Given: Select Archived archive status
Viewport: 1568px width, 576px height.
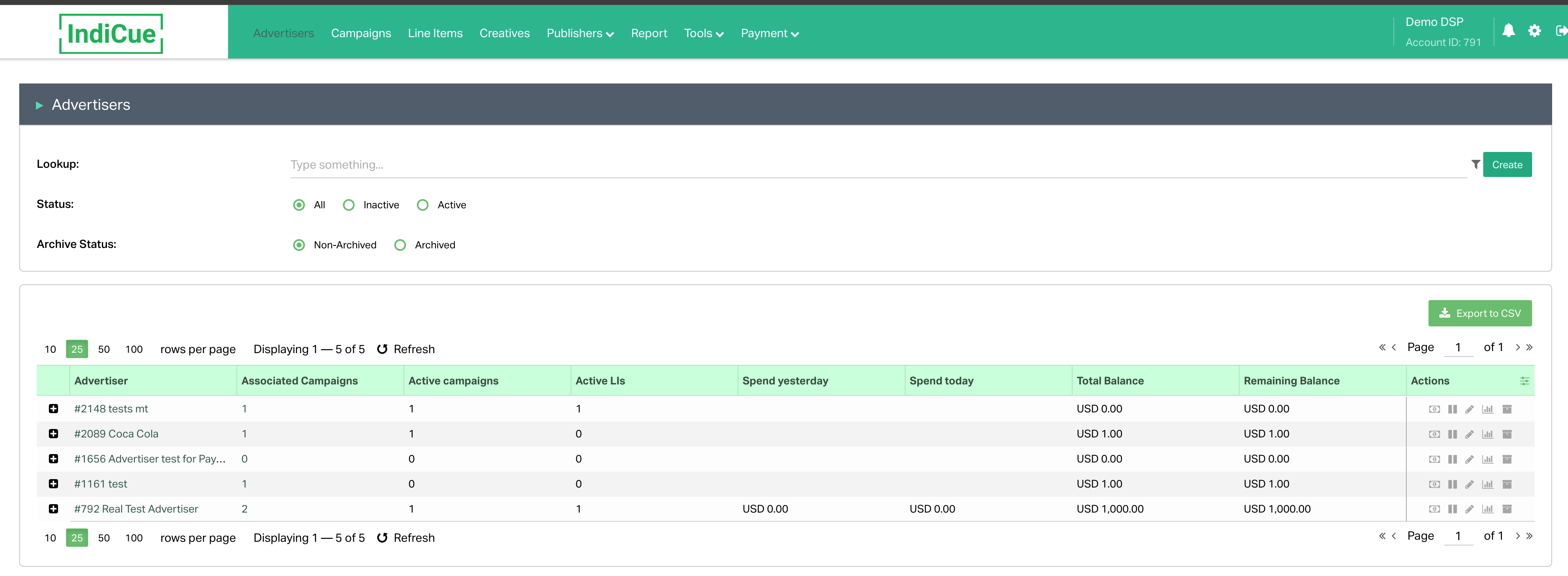Looking at the screenshot, I should [x=400, y=245].
